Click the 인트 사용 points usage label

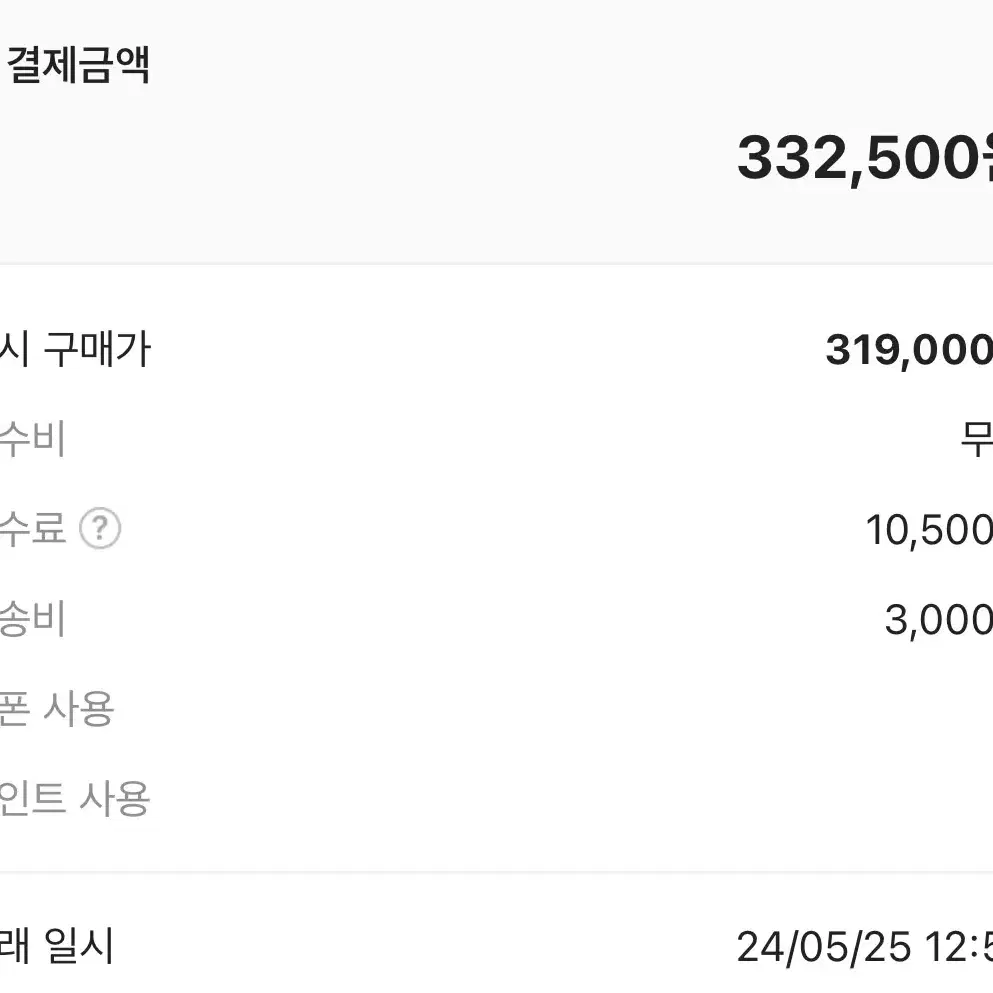click(75, 798)
